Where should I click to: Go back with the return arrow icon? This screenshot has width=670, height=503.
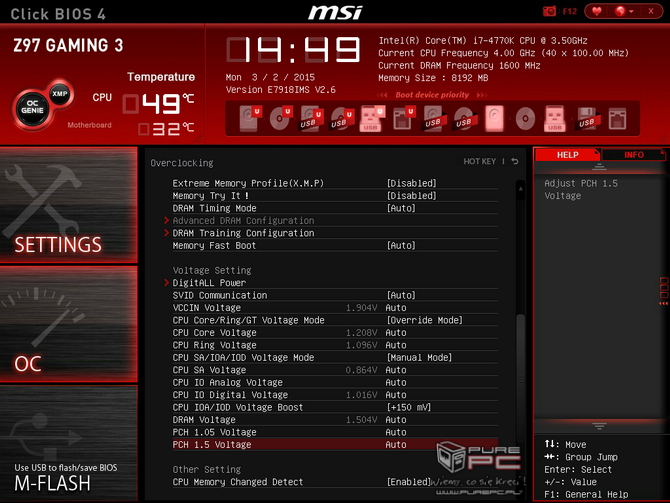(515, 162)
